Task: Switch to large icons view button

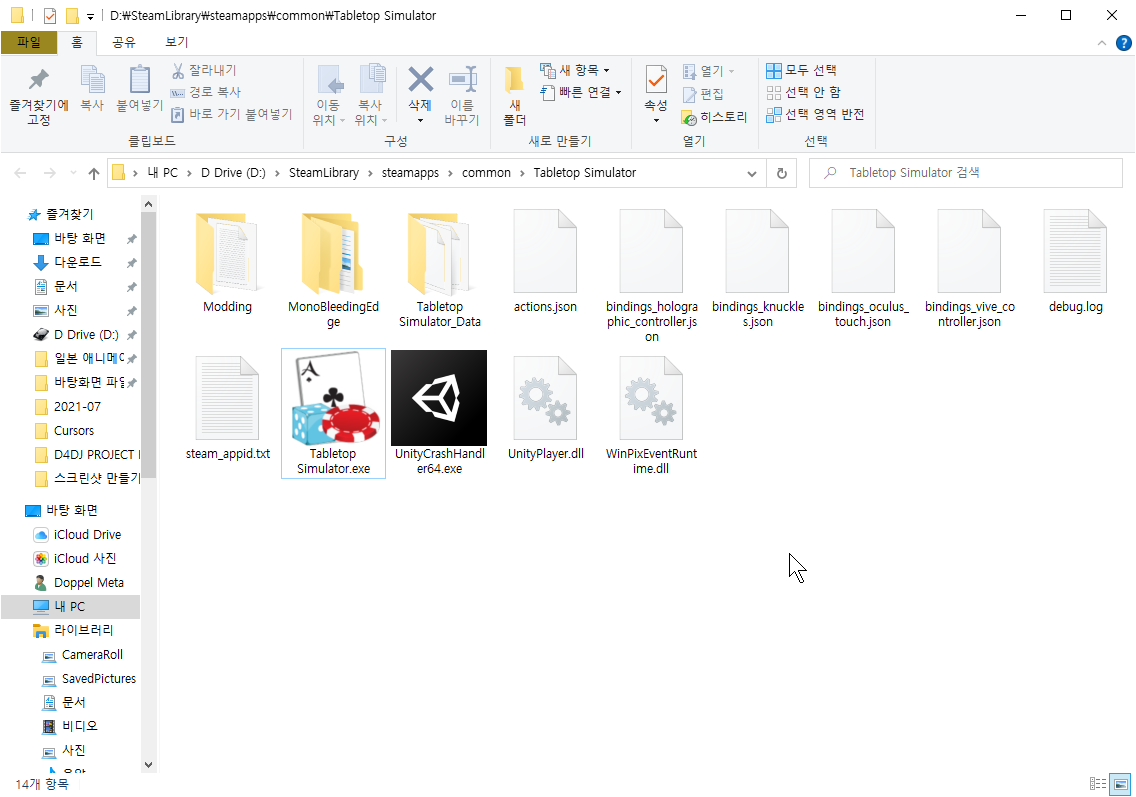Action: point(1121,784)
